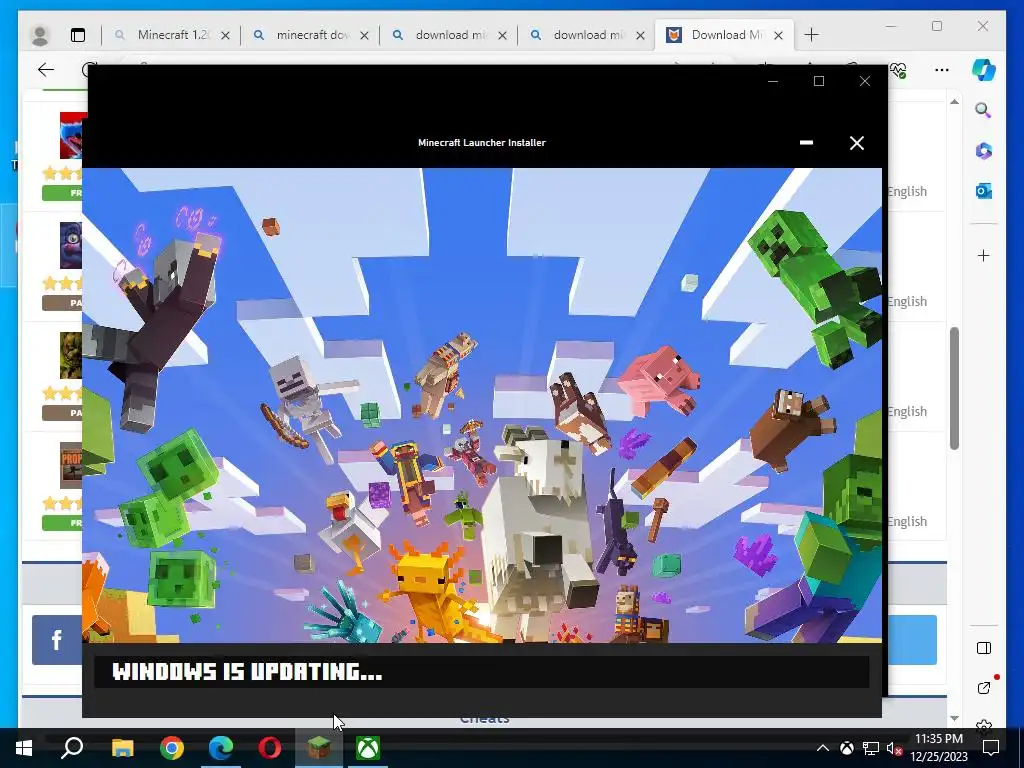The width and height of the screenshot is (1024, 768).
Task: Select the active "Download Mi" tab
Action: click(726, 35)
